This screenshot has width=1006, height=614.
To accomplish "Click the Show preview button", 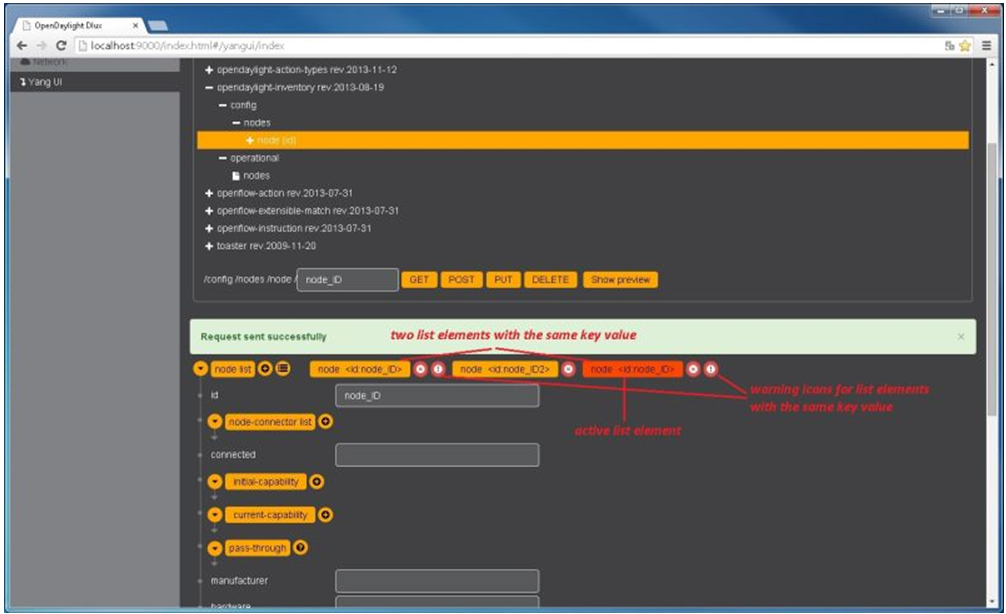I will 620,280.
